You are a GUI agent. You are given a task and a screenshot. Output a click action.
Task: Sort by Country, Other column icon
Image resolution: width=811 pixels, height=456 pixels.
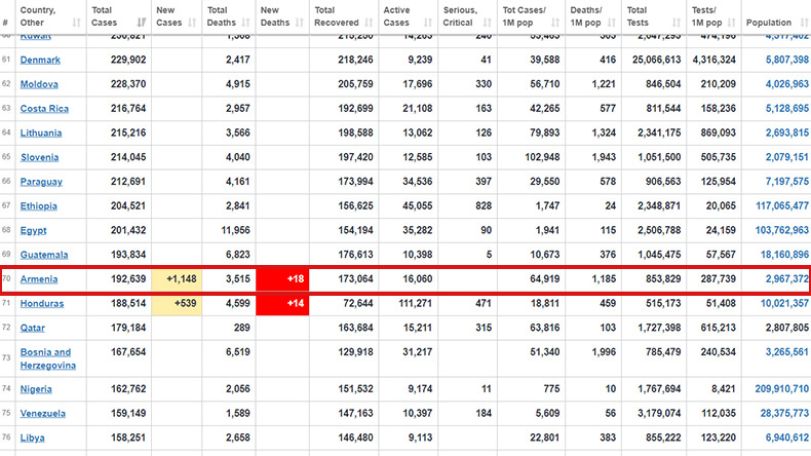77,22
